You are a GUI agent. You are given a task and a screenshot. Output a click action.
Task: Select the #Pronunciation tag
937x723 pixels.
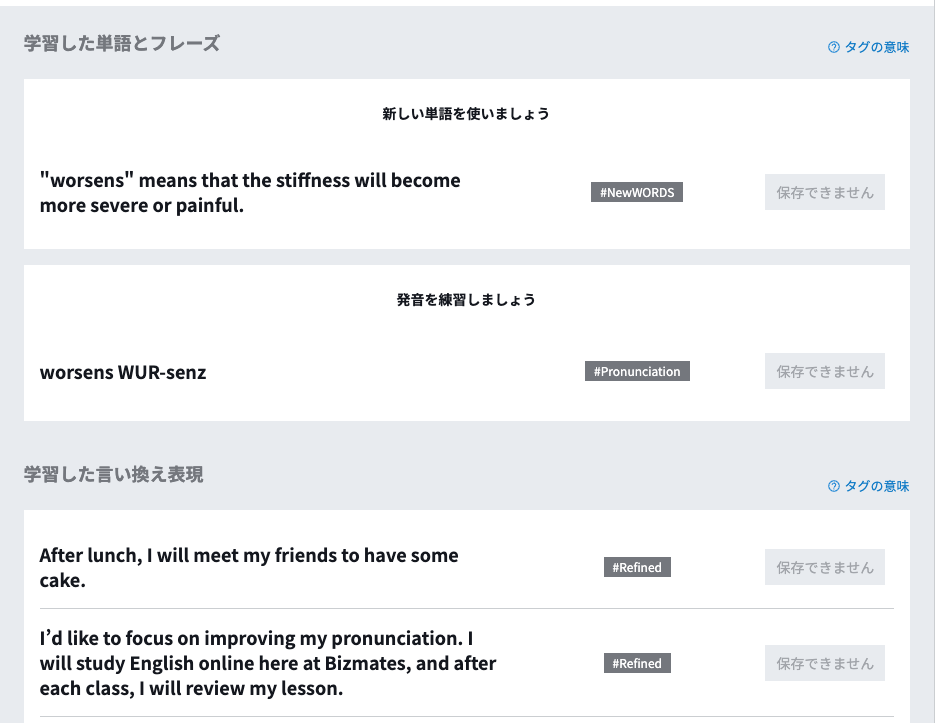637,371
